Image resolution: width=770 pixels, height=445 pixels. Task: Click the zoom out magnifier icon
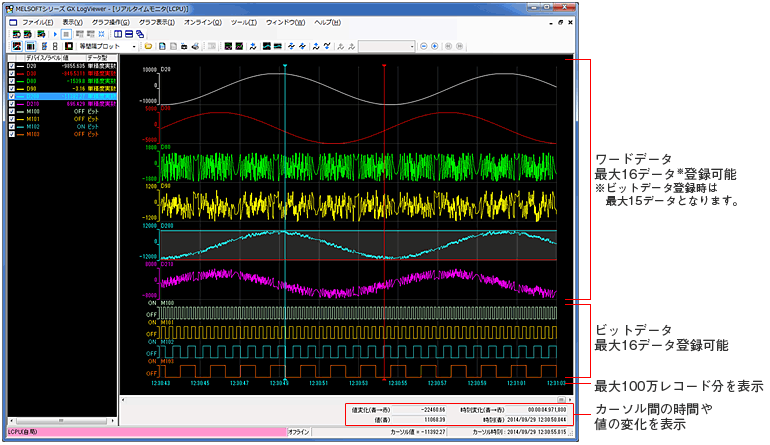423,46
